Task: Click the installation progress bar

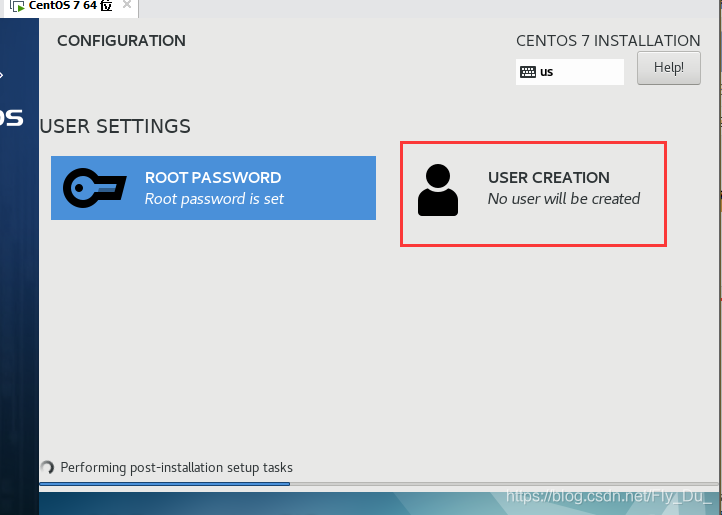Action: (x=380, y=484)
